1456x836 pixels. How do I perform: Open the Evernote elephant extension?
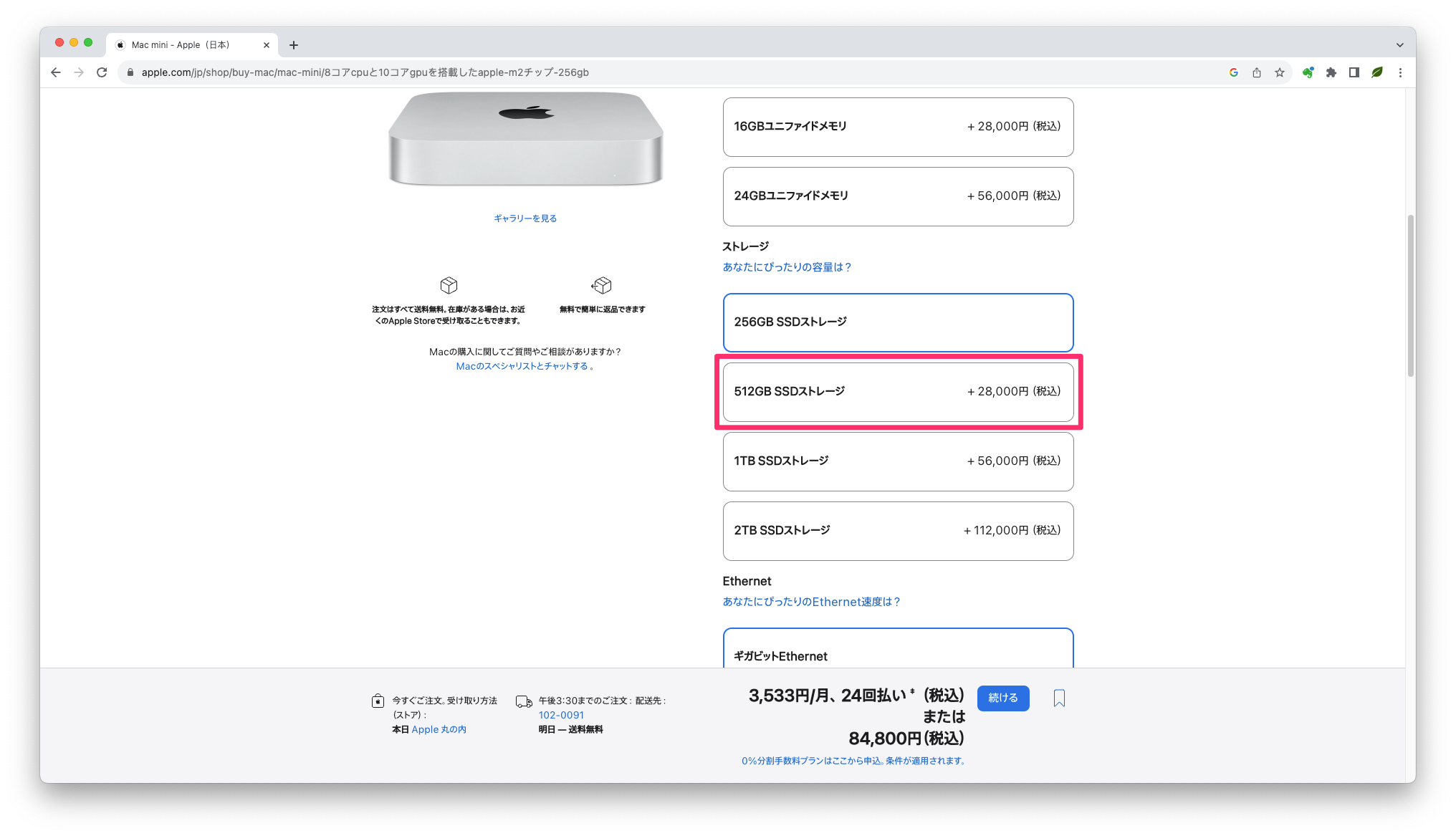click(1308, 72)
